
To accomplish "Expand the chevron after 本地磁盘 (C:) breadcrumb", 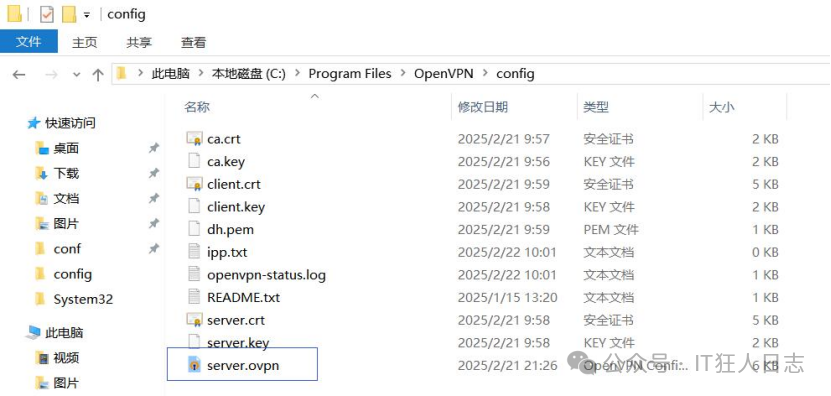I will tap(297, 74).
